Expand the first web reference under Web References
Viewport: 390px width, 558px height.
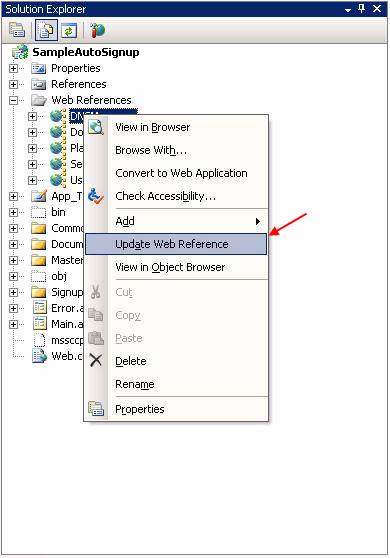32,116
